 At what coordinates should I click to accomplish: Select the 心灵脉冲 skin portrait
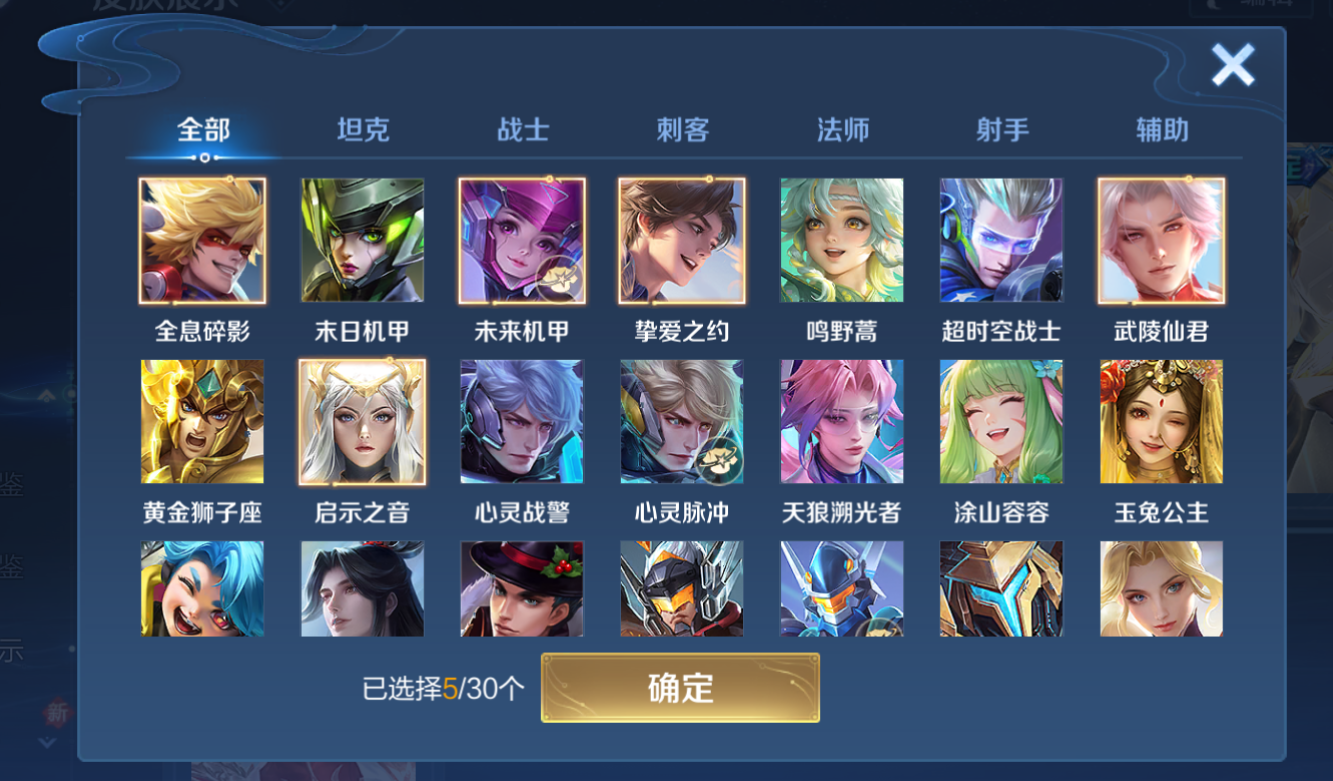682,422
